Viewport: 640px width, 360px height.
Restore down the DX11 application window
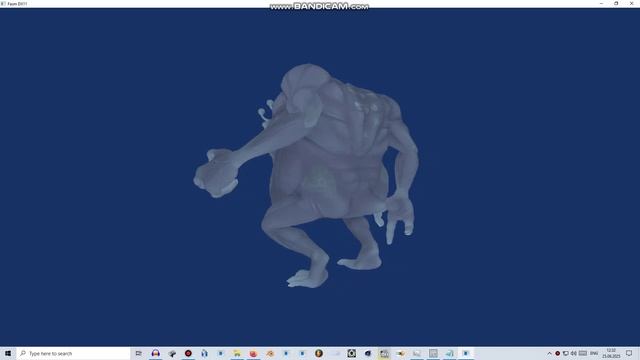point(616,4)
